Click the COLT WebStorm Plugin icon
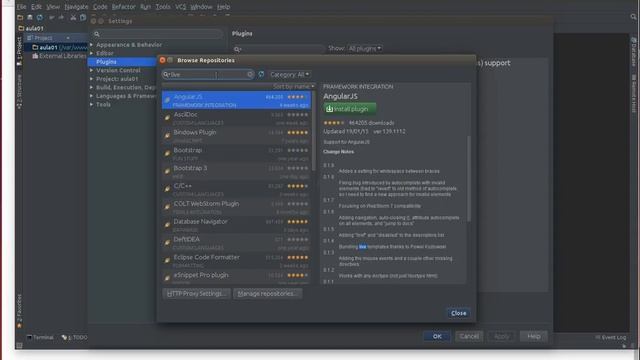The width and height of the screenshot is (640, 360). pos(167,207)
